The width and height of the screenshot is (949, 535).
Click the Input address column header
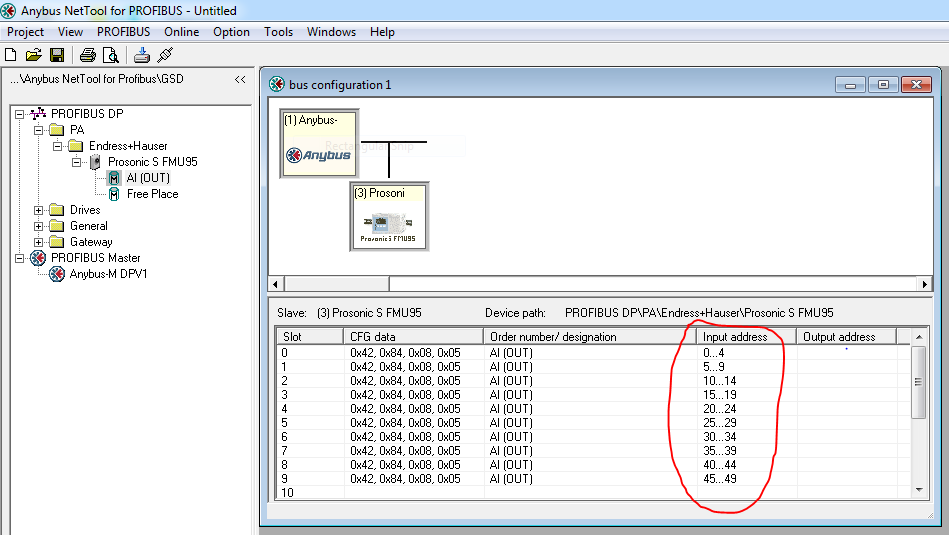tap(747, 336)
